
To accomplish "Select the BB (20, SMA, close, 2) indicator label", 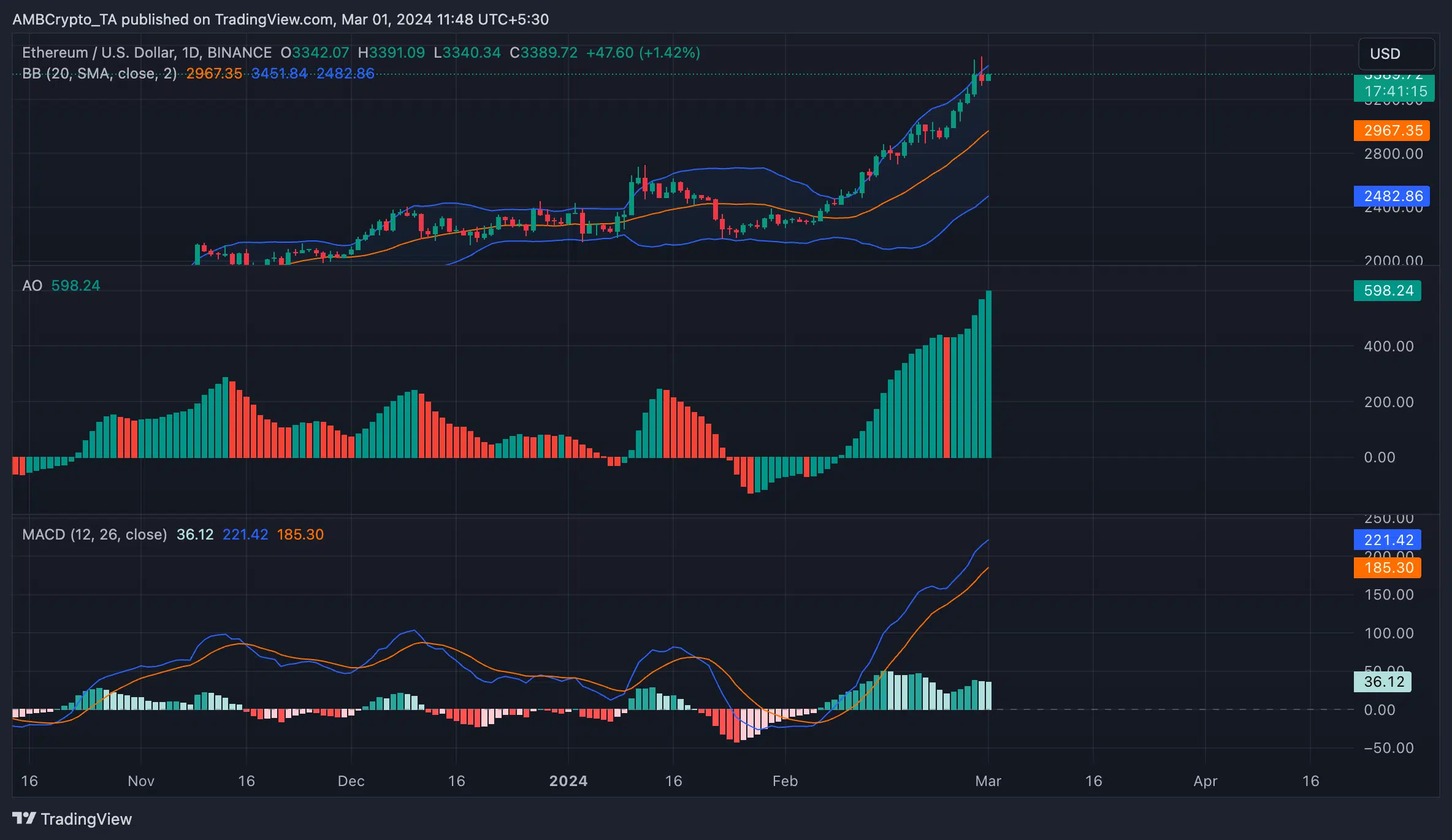I will pos(99,74).
